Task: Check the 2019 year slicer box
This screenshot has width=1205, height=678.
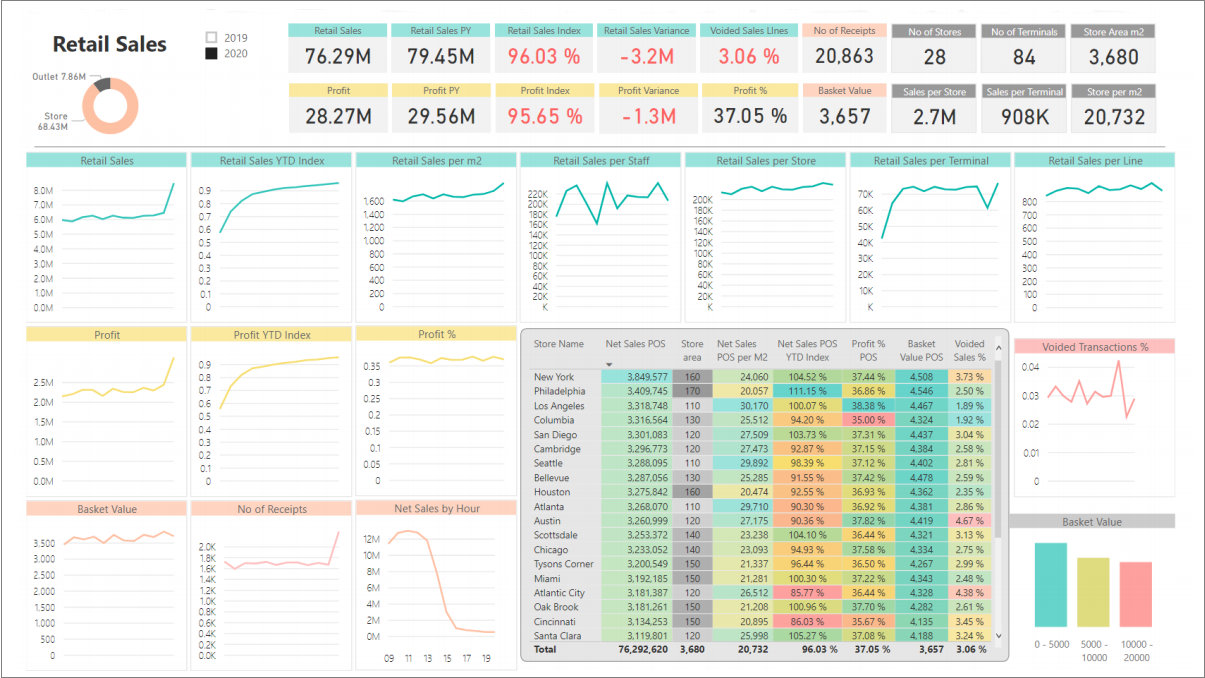Action: click(211, 38)
